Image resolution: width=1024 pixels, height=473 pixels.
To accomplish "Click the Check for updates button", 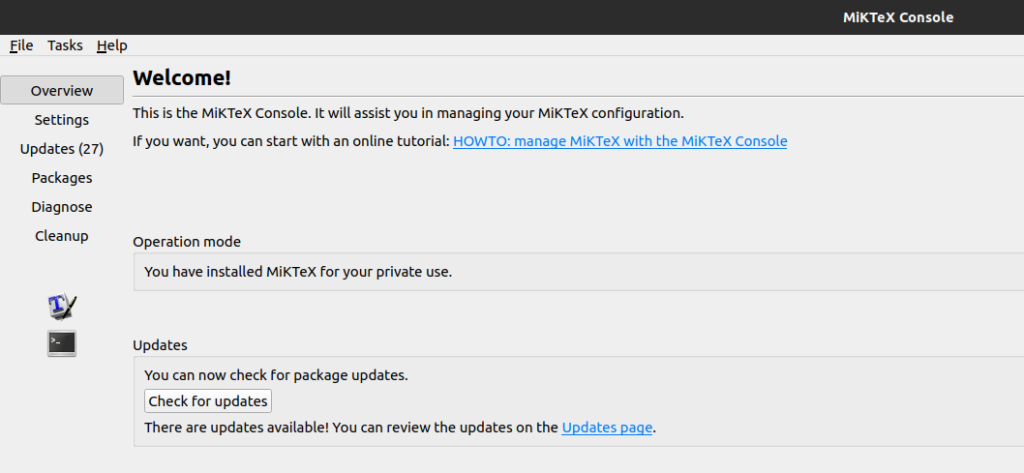I will pyautogui.click(x=208, y=401).
